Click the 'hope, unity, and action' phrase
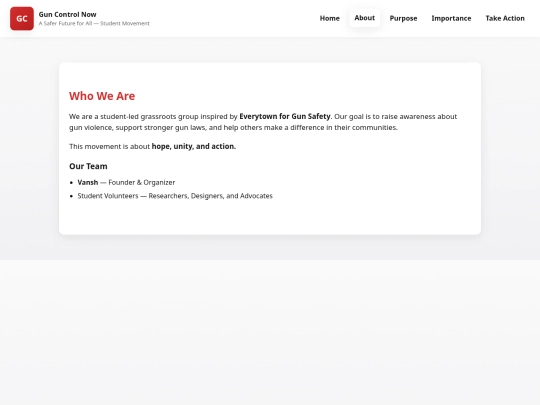Screen dimensions: 540x405 pyautogui.click(x=194, y=146)
